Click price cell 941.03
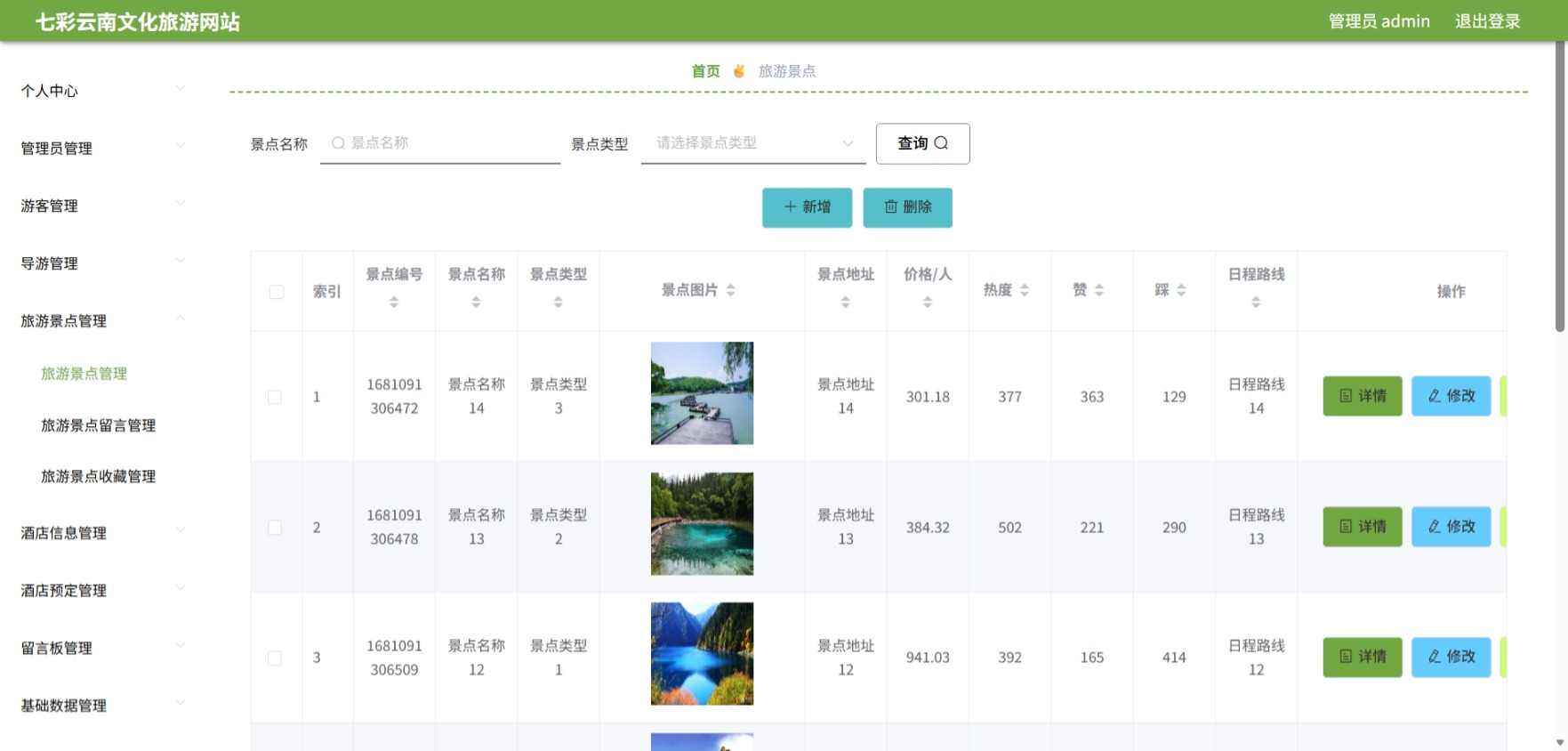The height and width of the screenshot is (751, 1568). pos(928,658)
